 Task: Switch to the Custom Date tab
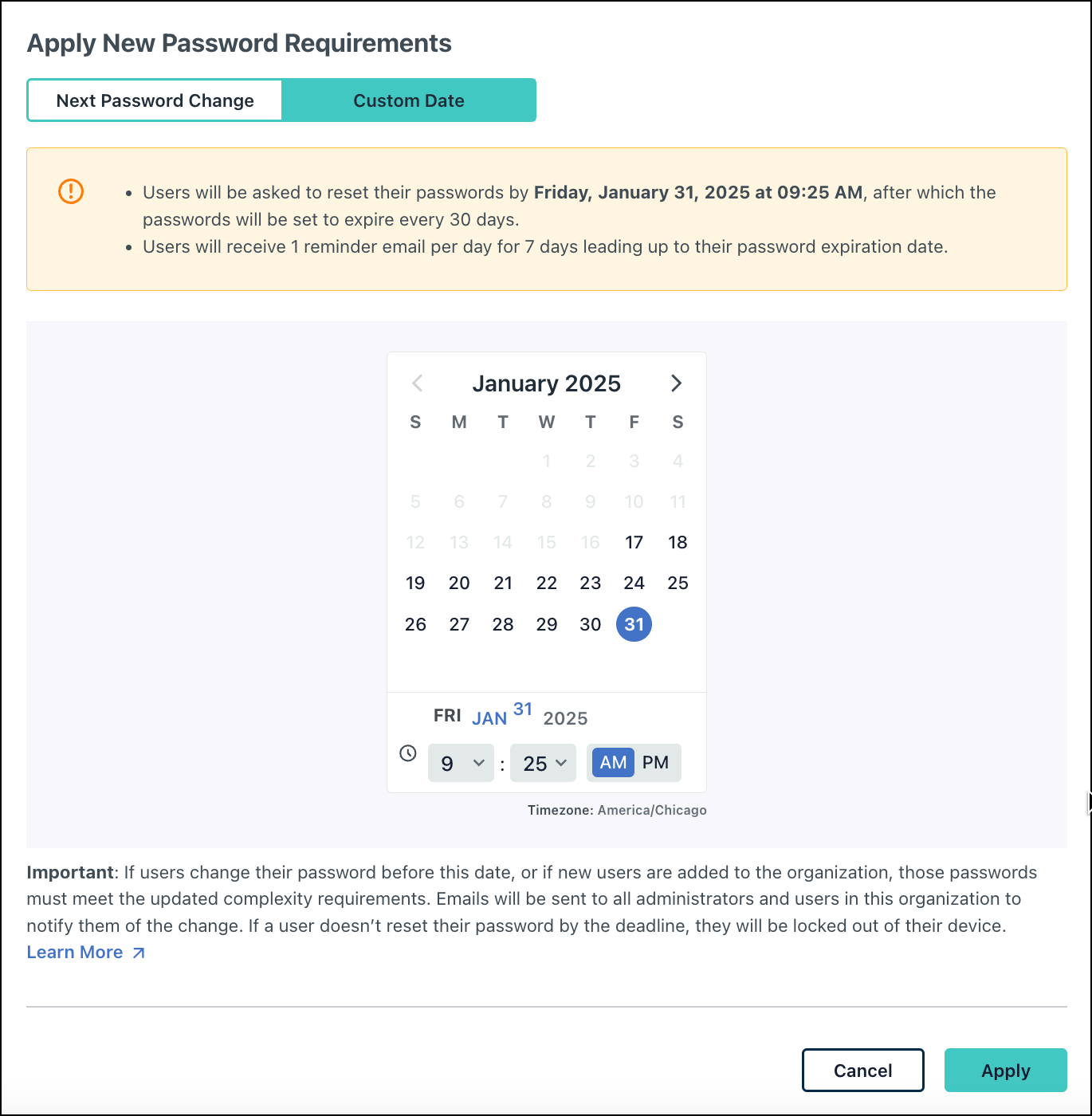tap(409, 100)
